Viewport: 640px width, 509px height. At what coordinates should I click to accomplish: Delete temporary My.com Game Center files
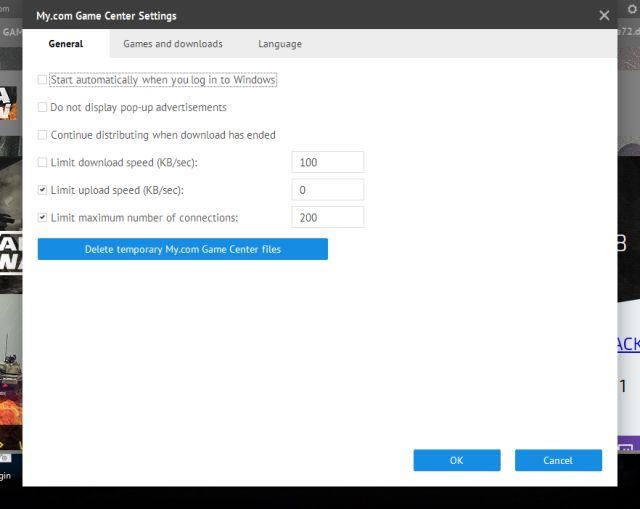(183, 249)
